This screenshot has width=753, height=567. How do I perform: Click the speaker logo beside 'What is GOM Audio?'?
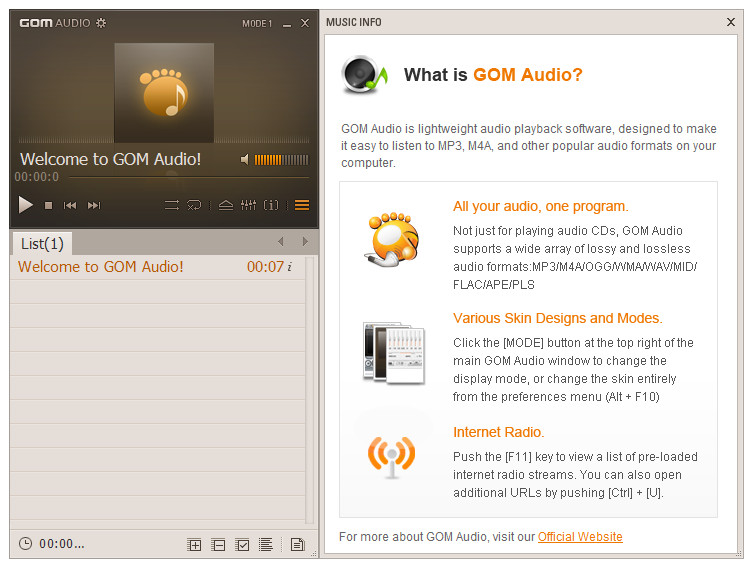pyautogui.click(x=364, y=74)
